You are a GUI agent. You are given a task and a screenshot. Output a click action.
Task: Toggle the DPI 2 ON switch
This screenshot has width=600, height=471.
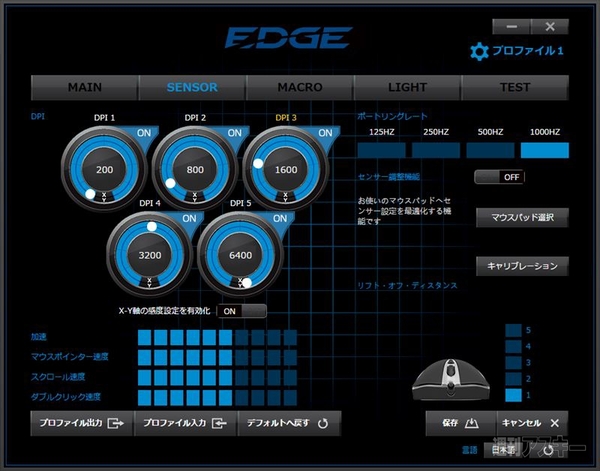235,133
